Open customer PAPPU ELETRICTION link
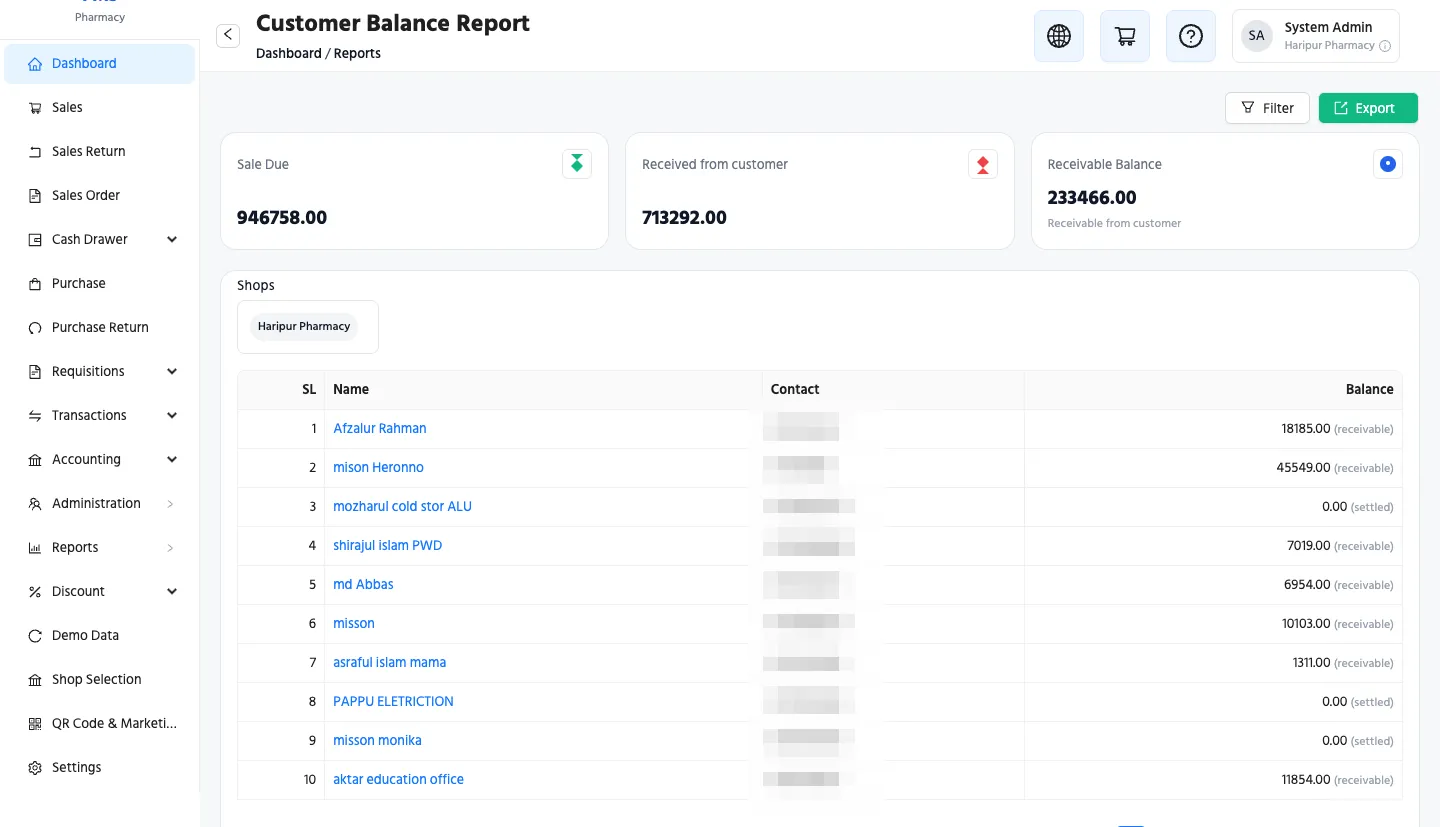 (393, 702)
